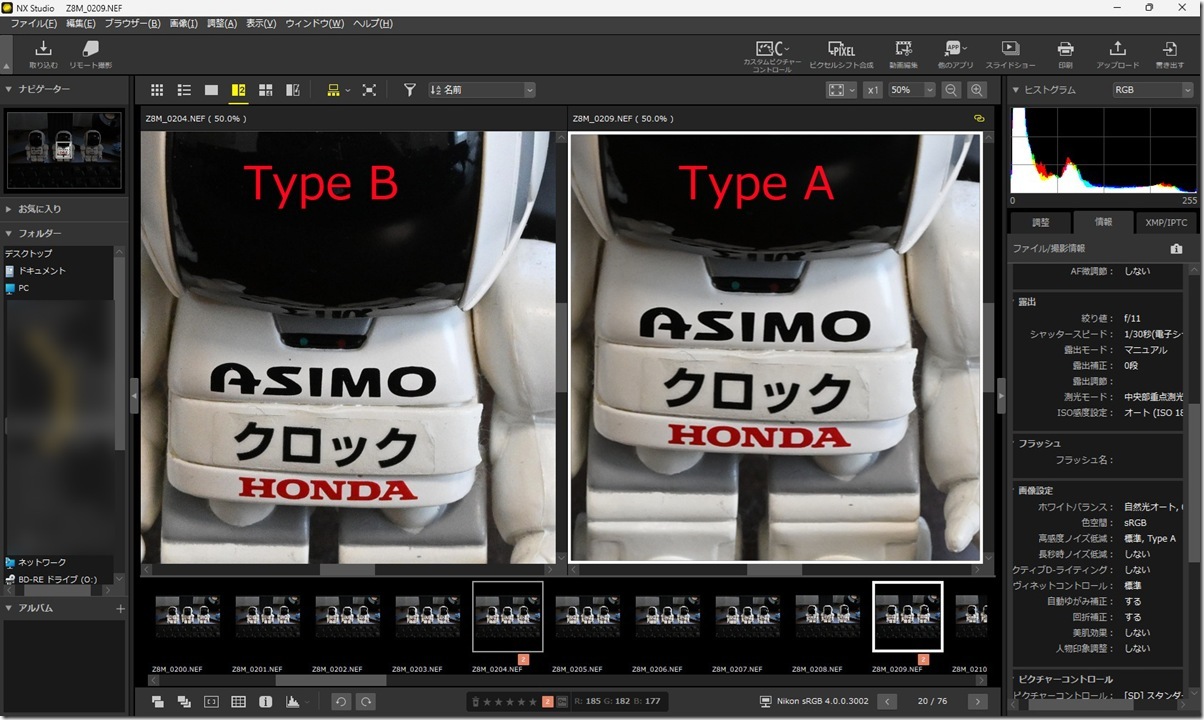Screen dimensions: 1204x720
Task: Add a new album with plus icon
Action: pos(120,608)
